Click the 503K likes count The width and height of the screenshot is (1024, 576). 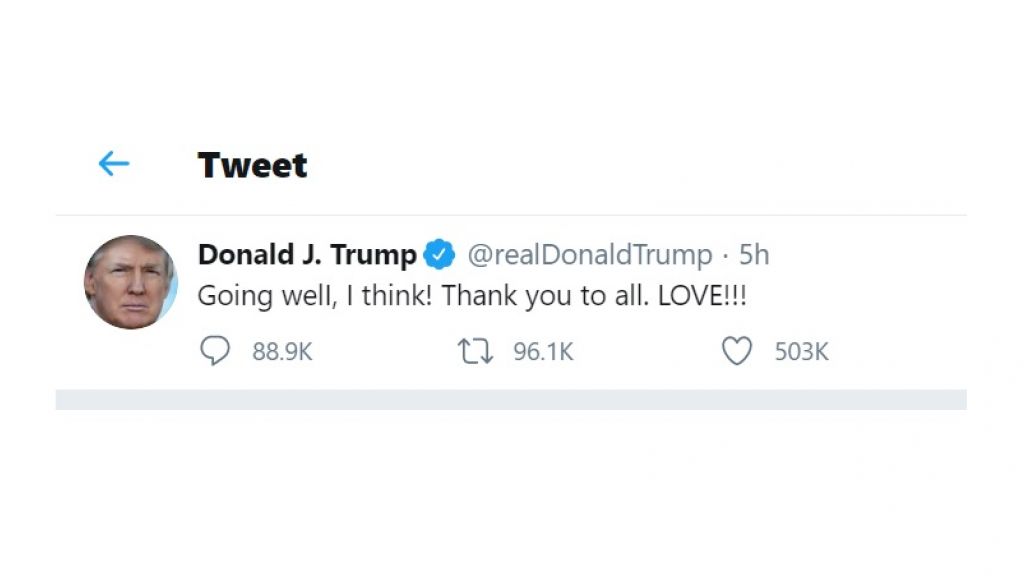pyautogui.click(x=802, y=352)
